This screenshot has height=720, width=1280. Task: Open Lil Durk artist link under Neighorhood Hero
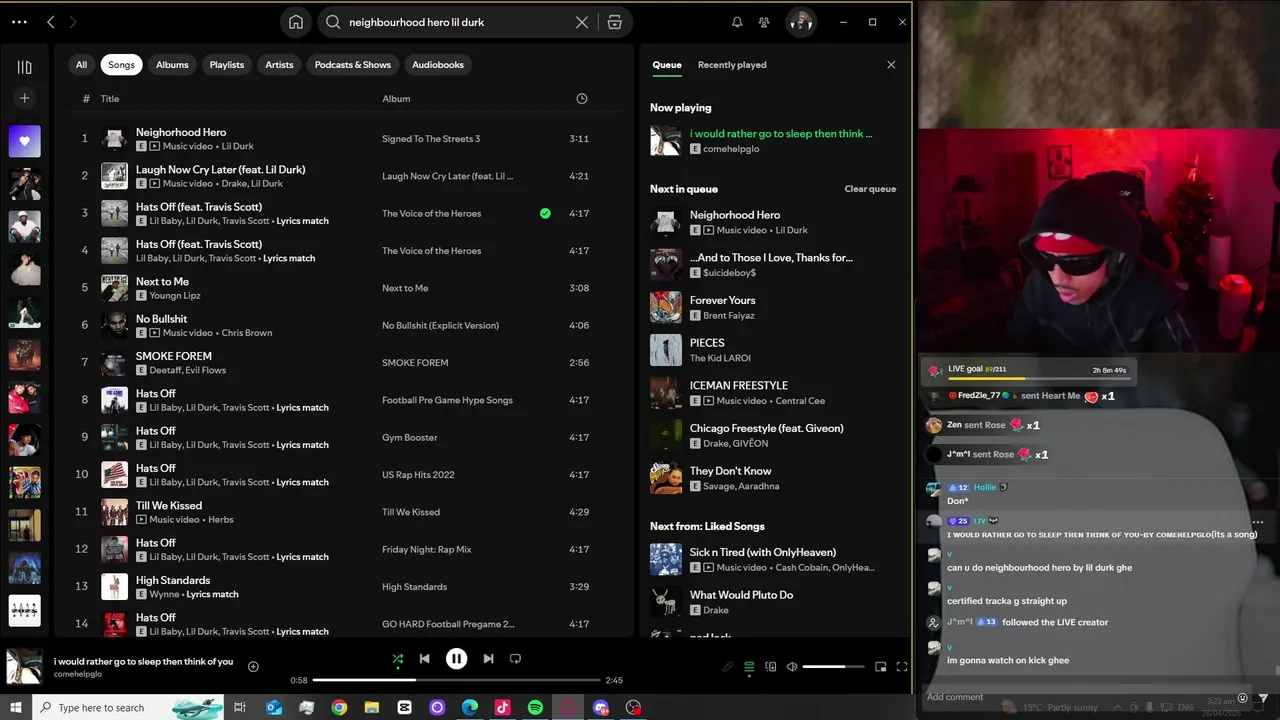coord(237,146)
